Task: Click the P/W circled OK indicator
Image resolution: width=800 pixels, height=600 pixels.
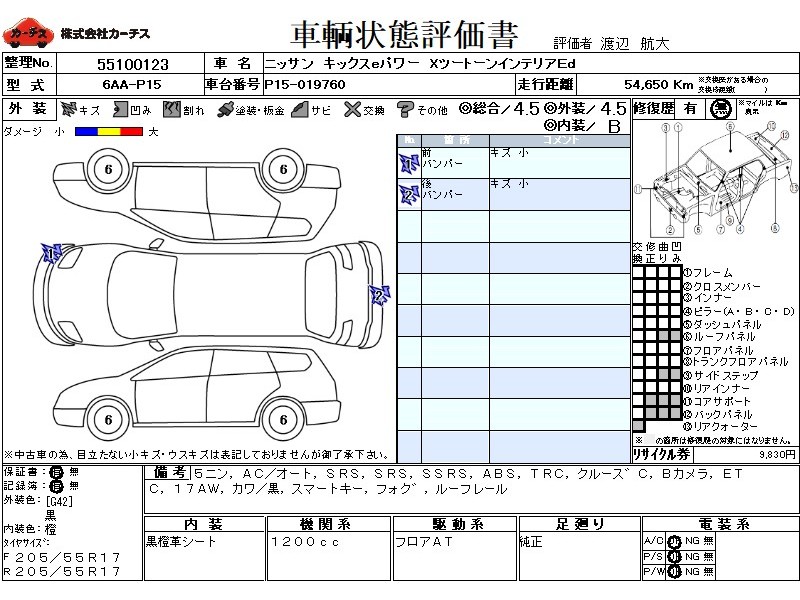Action: pyautogui.click(x=673, y=571)
